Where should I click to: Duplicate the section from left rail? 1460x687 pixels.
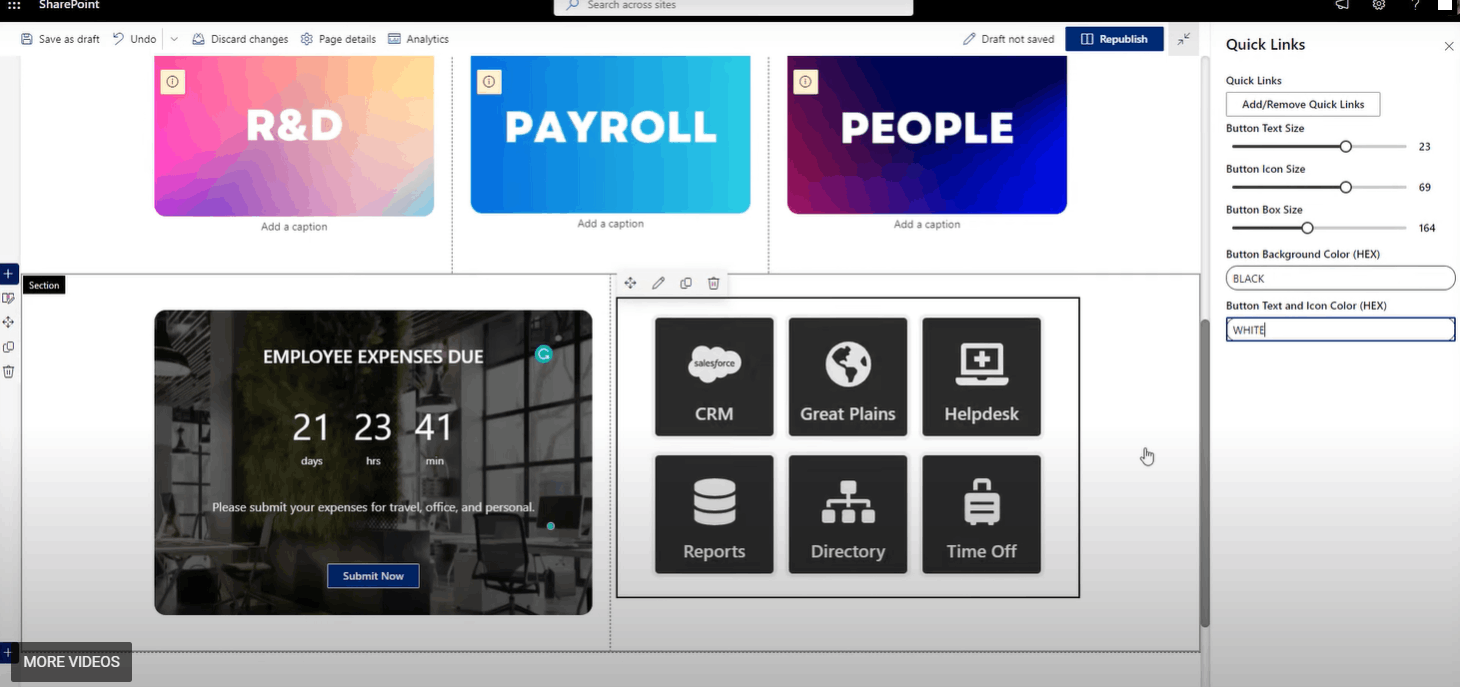(x=8, y=347)
